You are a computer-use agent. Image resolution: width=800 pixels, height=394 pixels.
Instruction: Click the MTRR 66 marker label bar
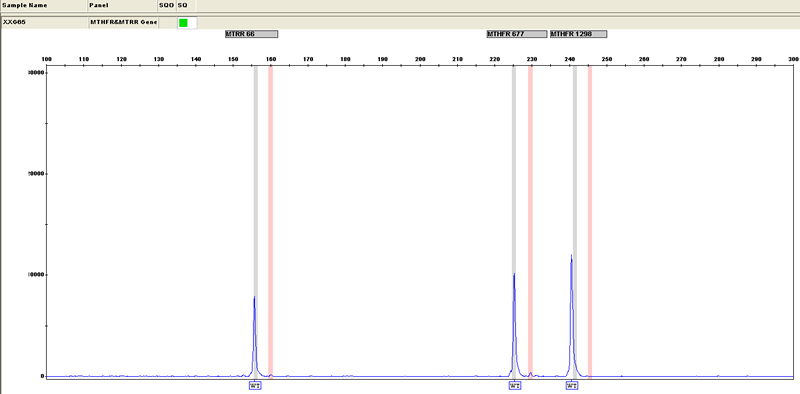[x=252, y=34]
